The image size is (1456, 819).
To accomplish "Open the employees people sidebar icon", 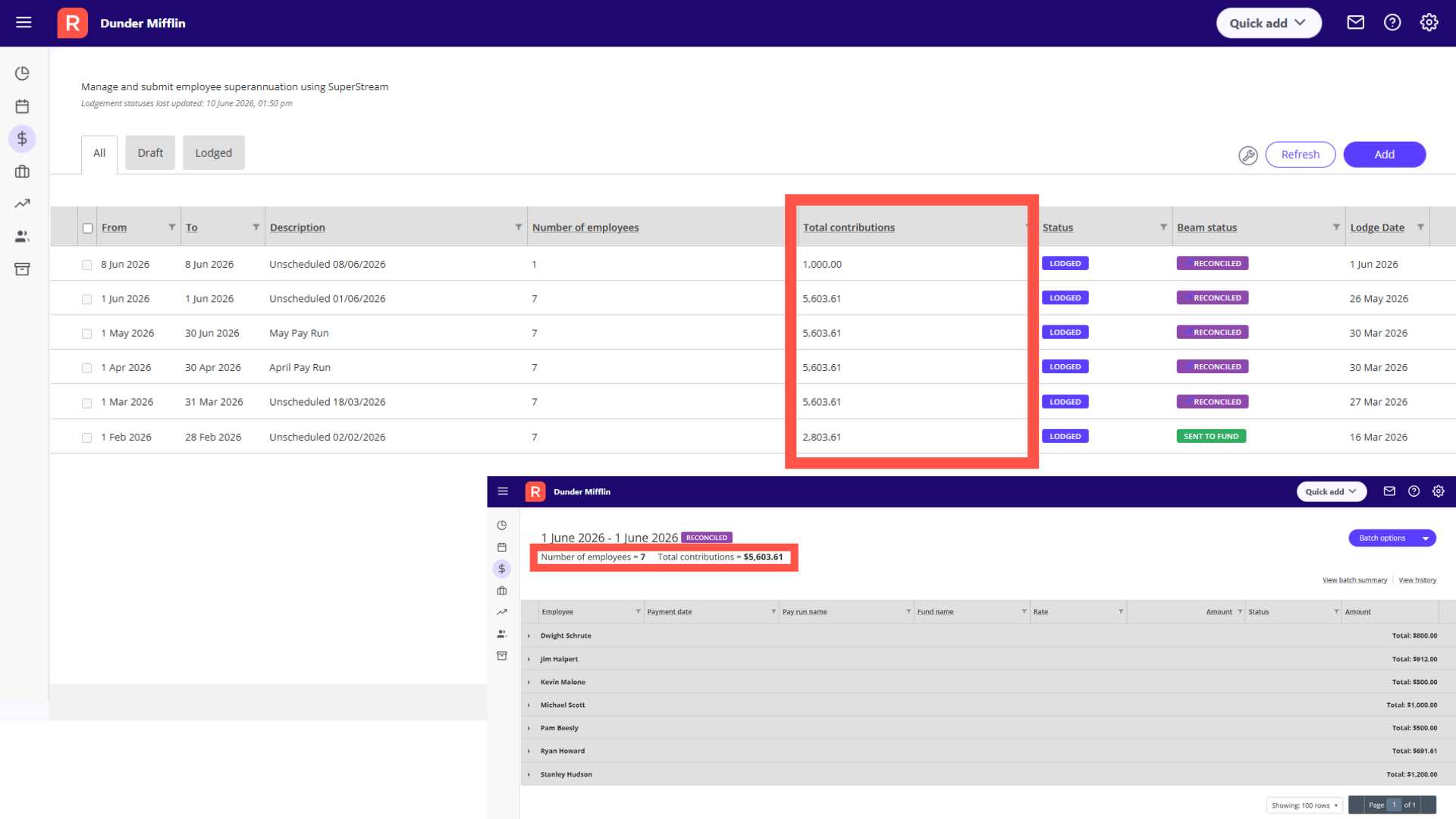I will click(22, 237).
